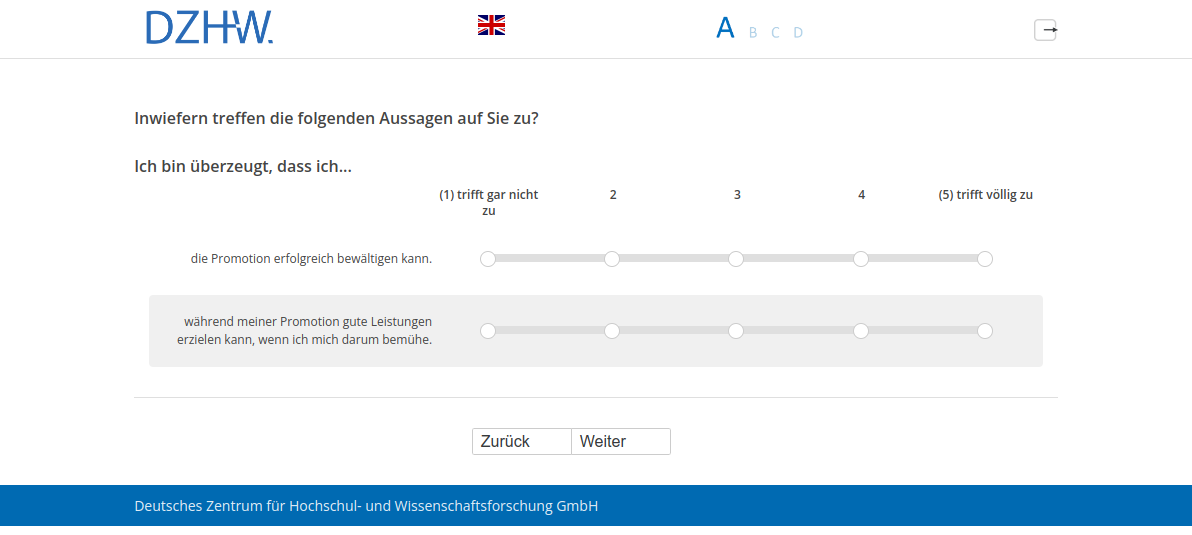
Task: Choose option 4 for 'Promotion erfolgreich bewältigen'
Action: pos(861,259)
